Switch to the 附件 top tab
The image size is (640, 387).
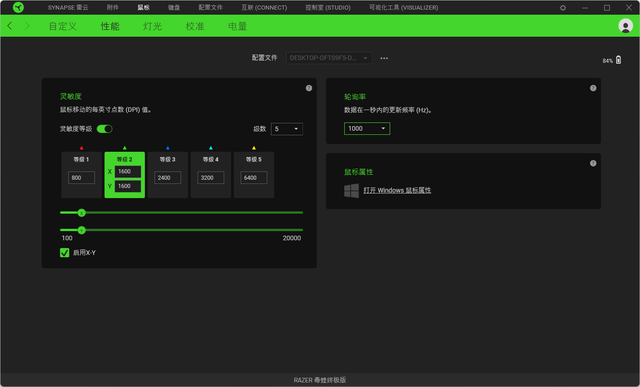tap(113, 7)
